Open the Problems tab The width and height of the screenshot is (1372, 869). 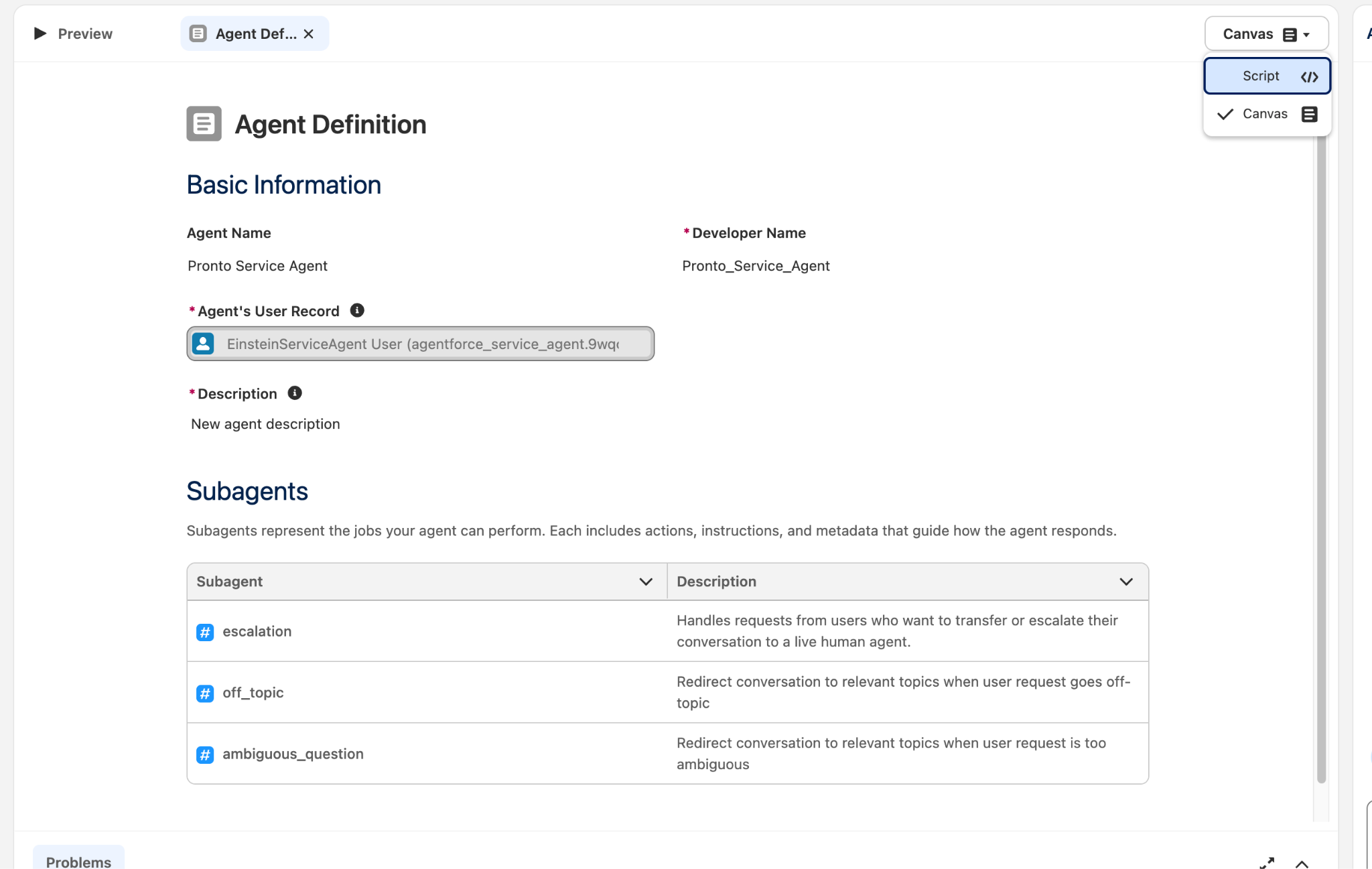[78, 861]
